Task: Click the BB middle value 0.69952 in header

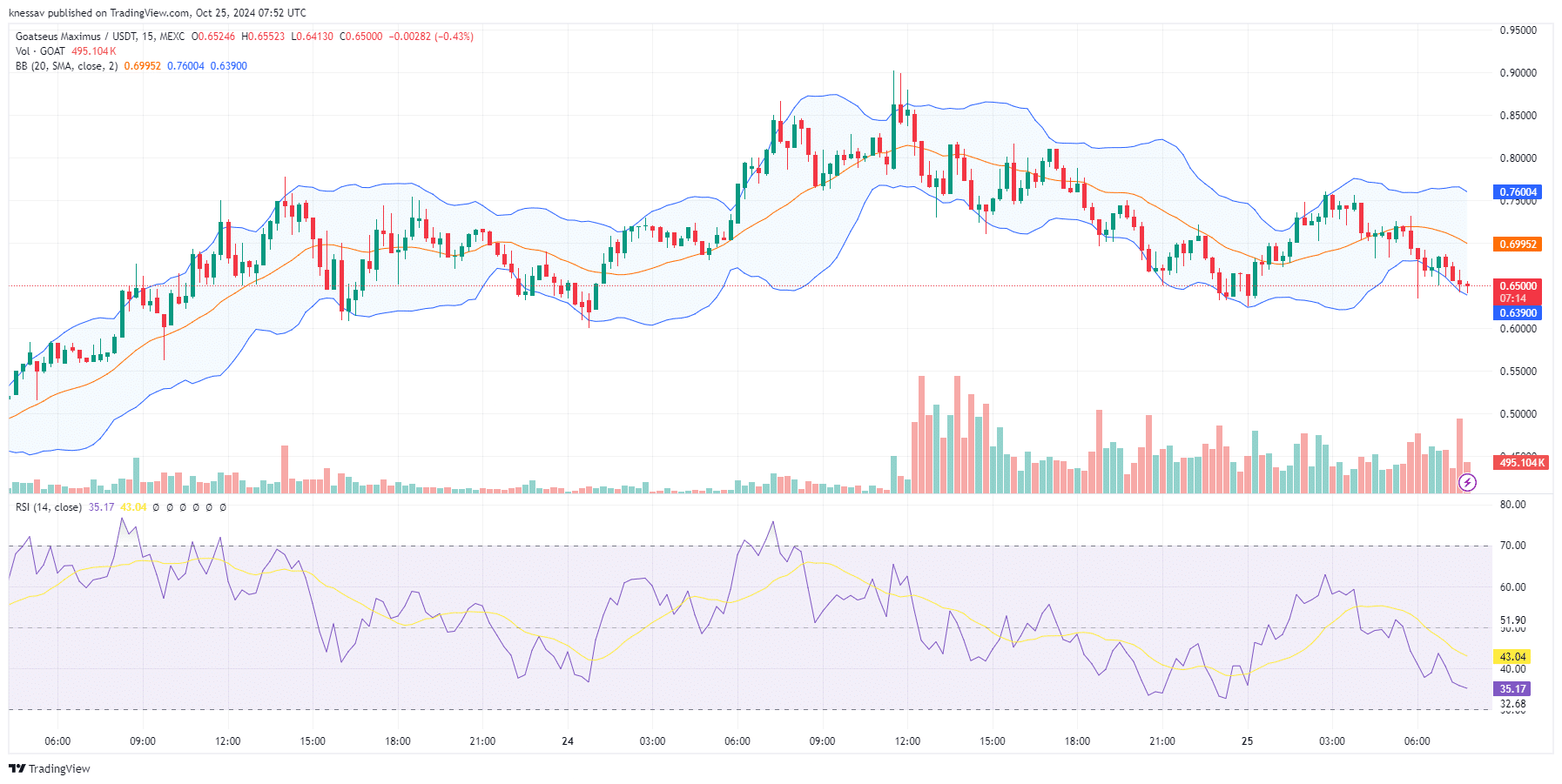Action: (142, 66)
